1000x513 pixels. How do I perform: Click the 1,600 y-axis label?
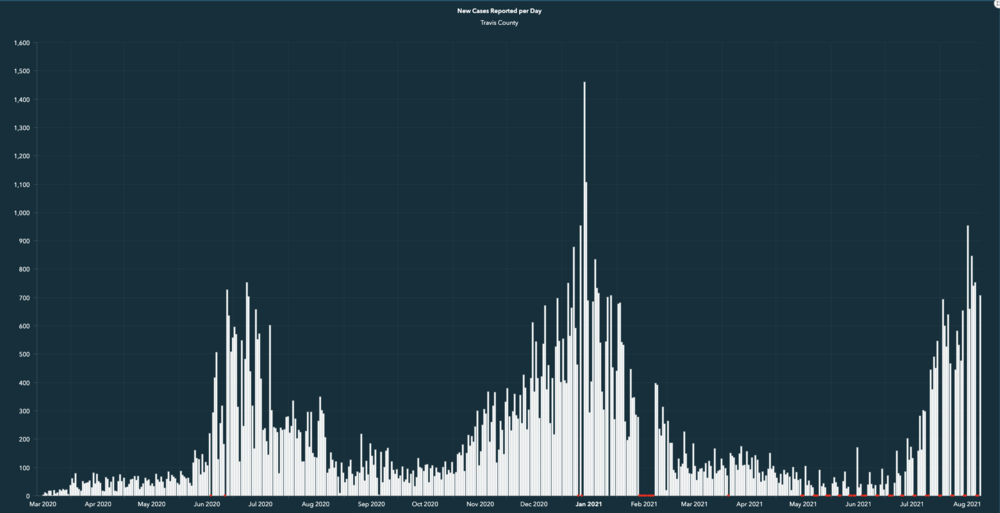click(x=22, y=43)
